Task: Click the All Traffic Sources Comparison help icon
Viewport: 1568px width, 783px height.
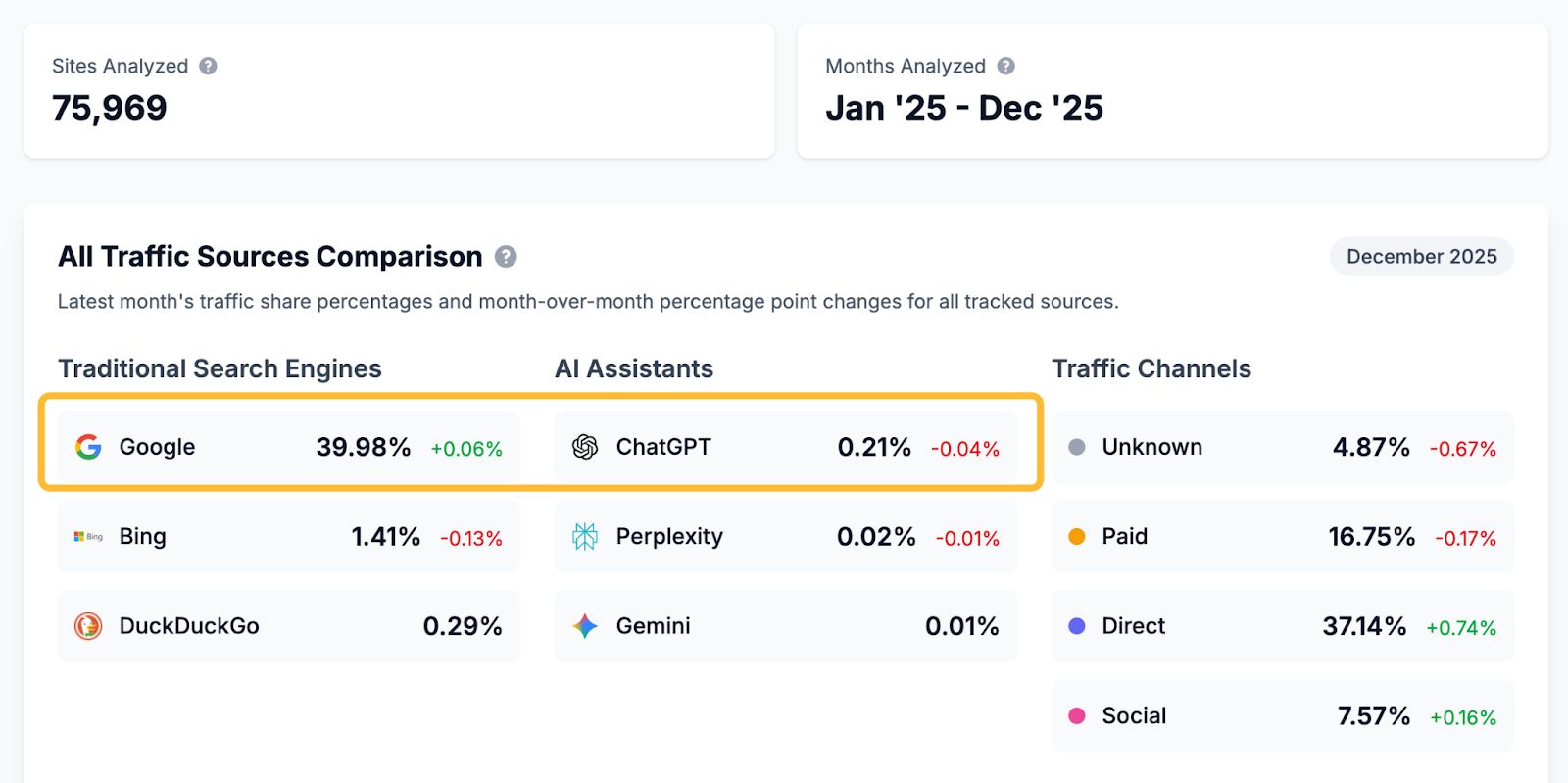Action: coord(506,257)
